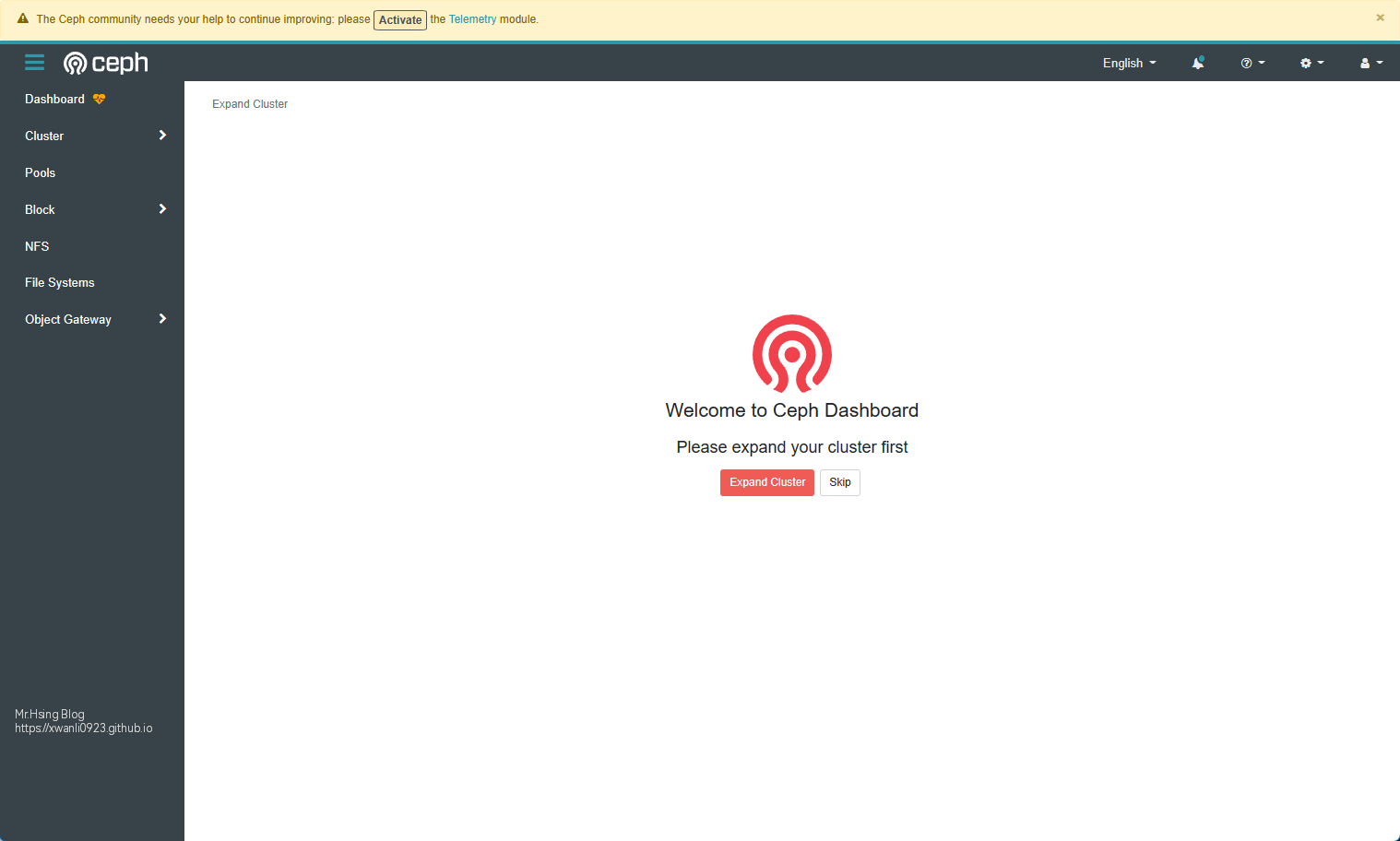The width and height of the screenshot is (1400, 841).
Task: Go to Dashboard in the sidebar
Action: tap(54, 99)
